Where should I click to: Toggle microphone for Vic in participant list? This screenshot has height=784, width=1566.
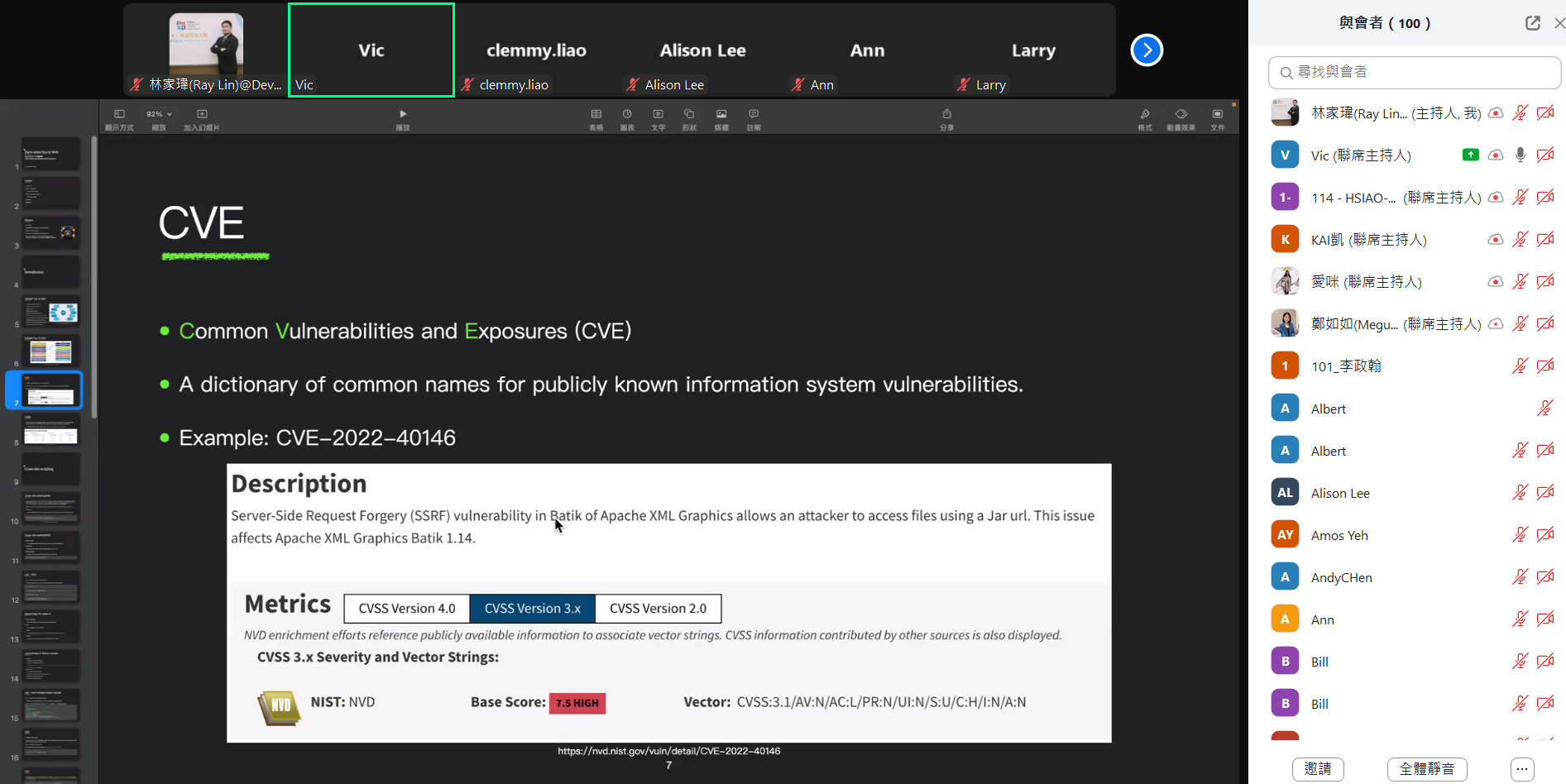tap(1521, 155)
